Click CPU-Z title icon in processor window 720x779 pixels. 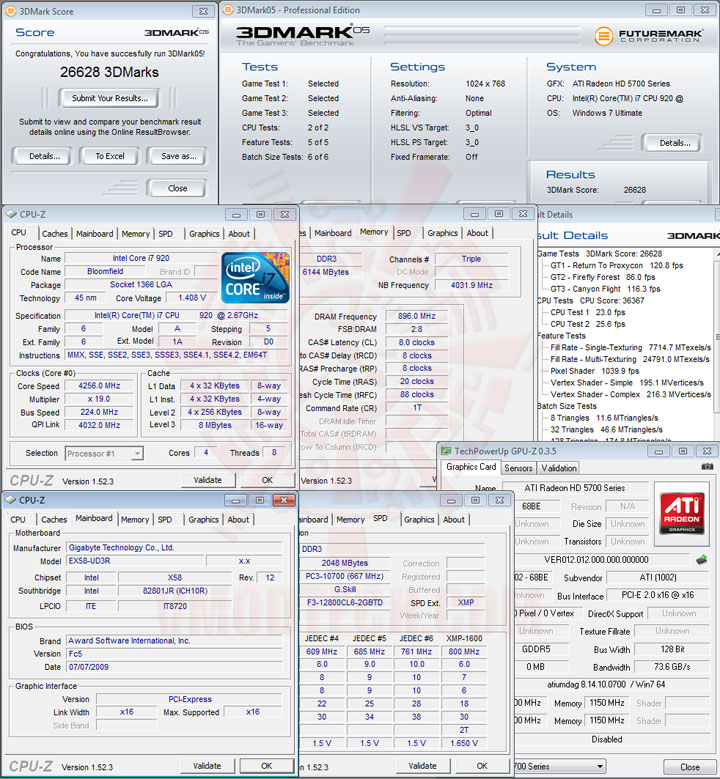click(x=11, y=214)
